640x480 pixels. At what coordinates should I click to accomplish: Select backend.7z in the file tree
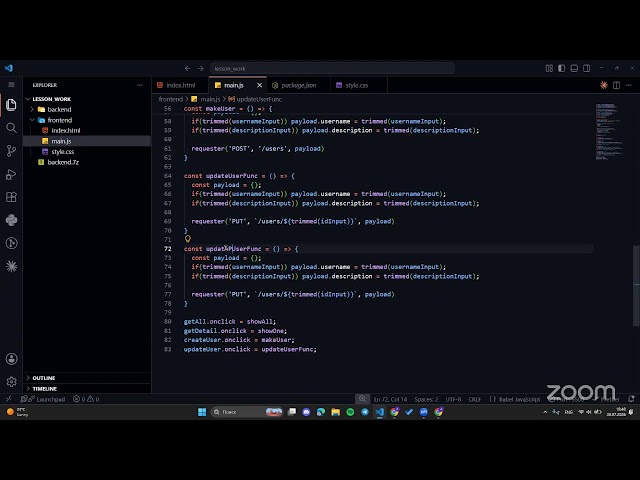pyautogui.click(x=63, y=162)
